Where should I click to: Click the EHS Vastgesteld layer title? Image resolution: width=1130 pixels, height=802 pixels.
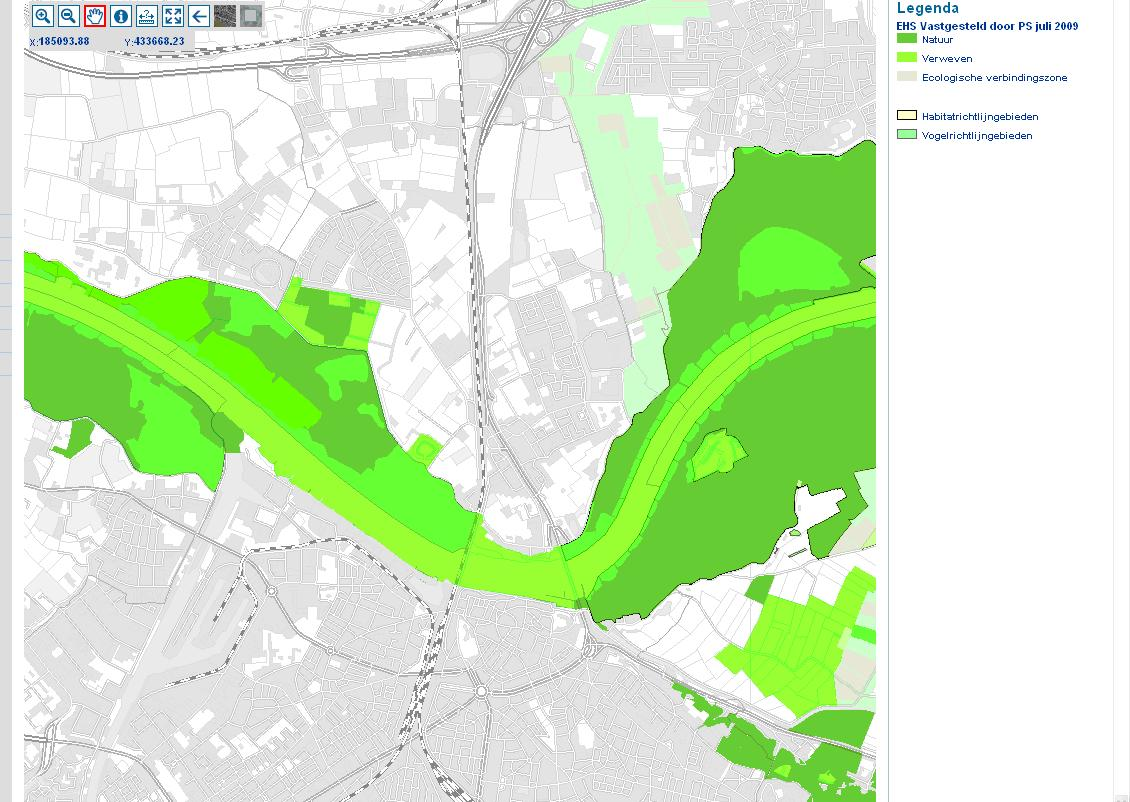987,26
